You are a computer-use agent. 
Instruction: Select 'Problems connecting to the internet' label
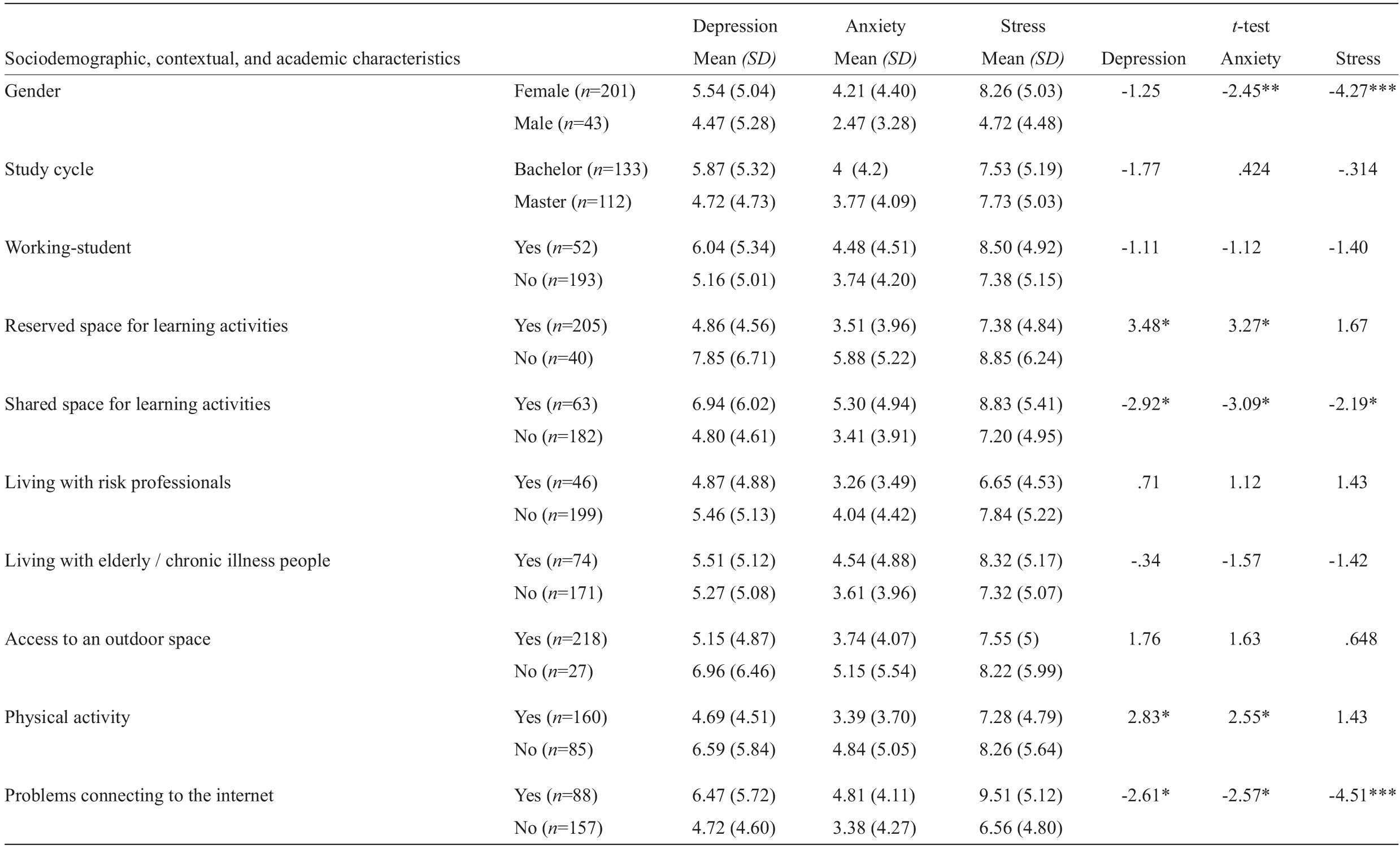tap(138, 795)
